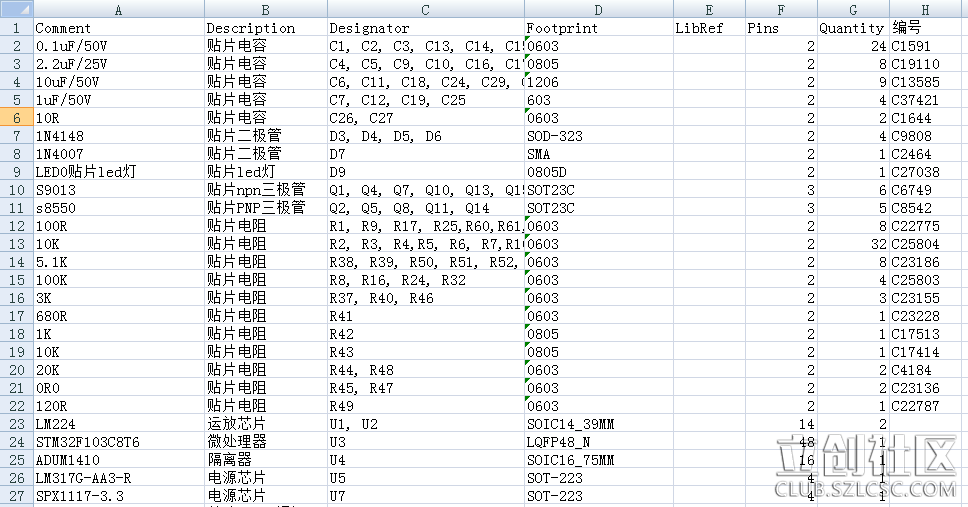
Task: Click the select-all corner button
Action: pos(16,9)
